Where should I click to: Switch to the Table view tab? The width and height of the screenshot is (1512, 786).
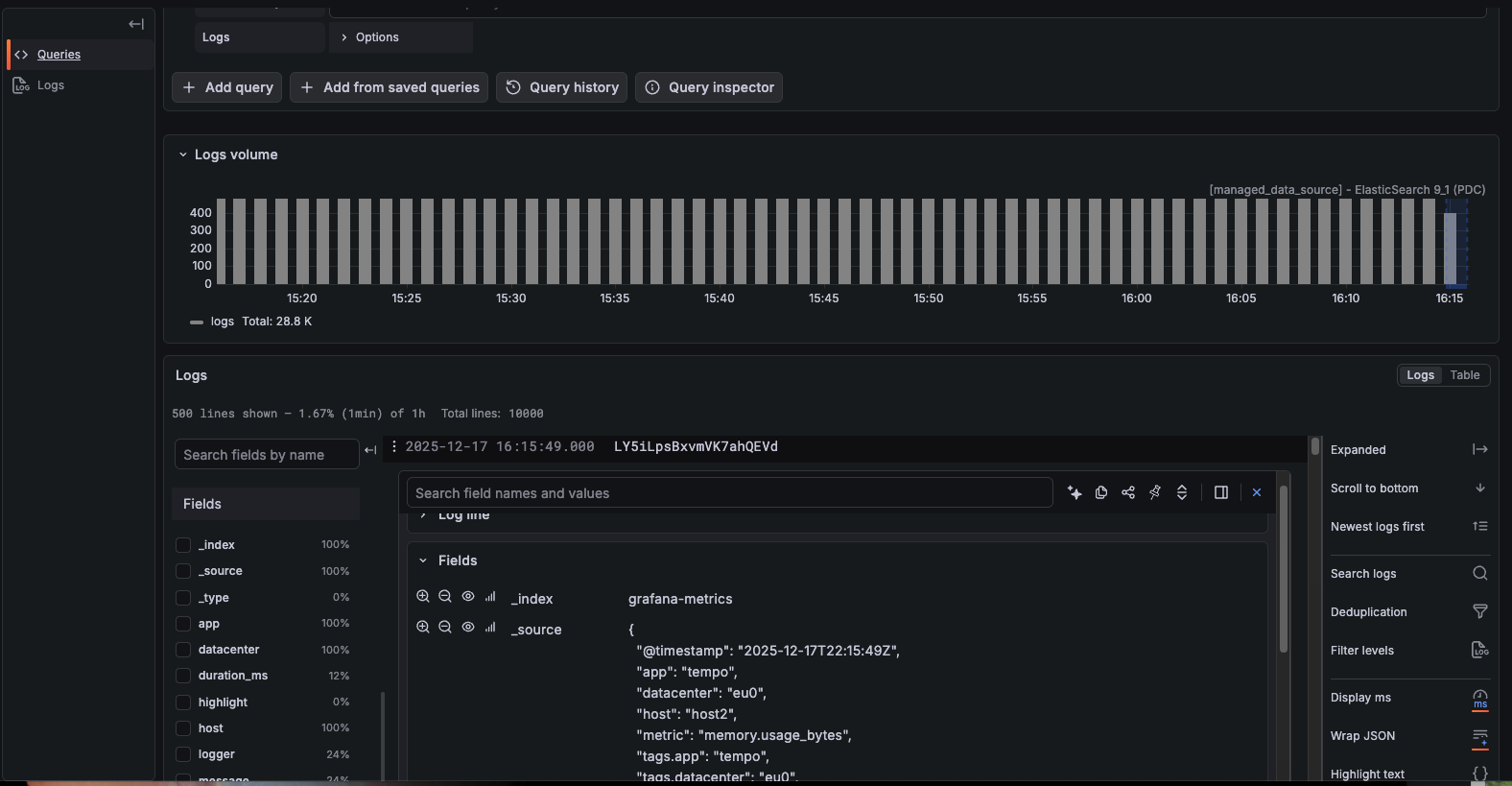tap(1465, 375)
